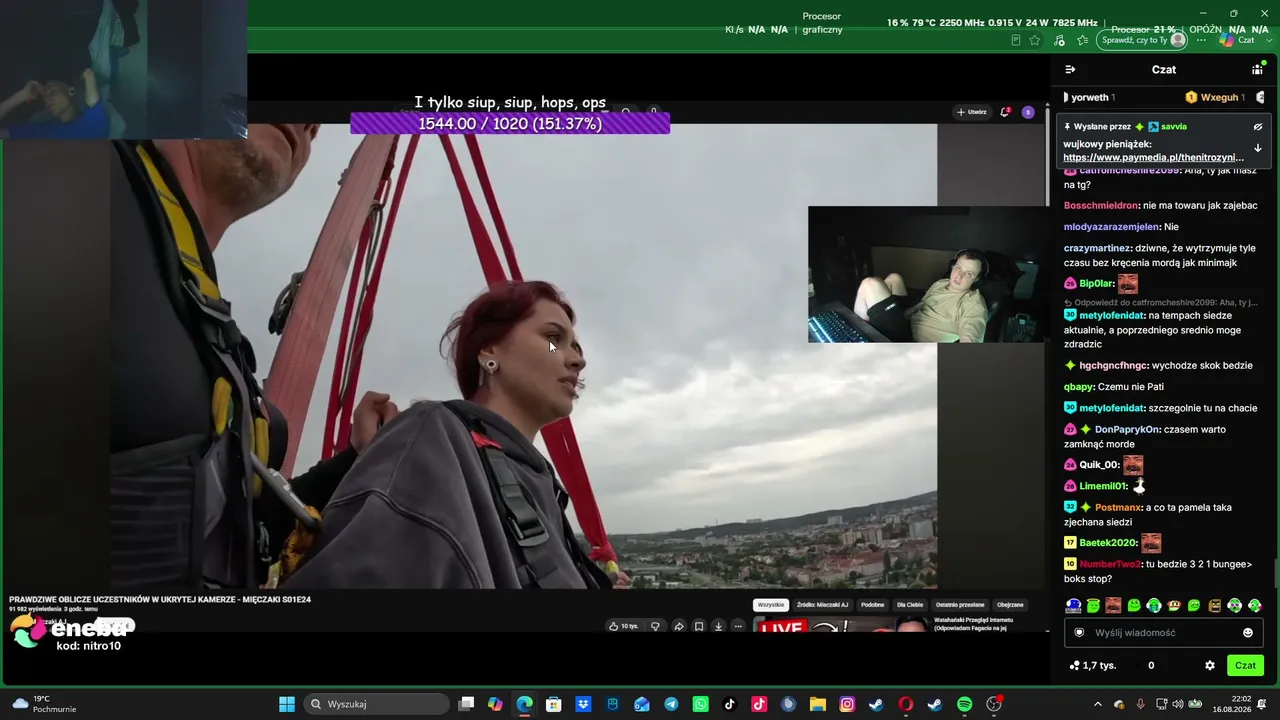Download the video with the download icon
The width and height of the screenshot is (1280, 720).
coord(718,626)
